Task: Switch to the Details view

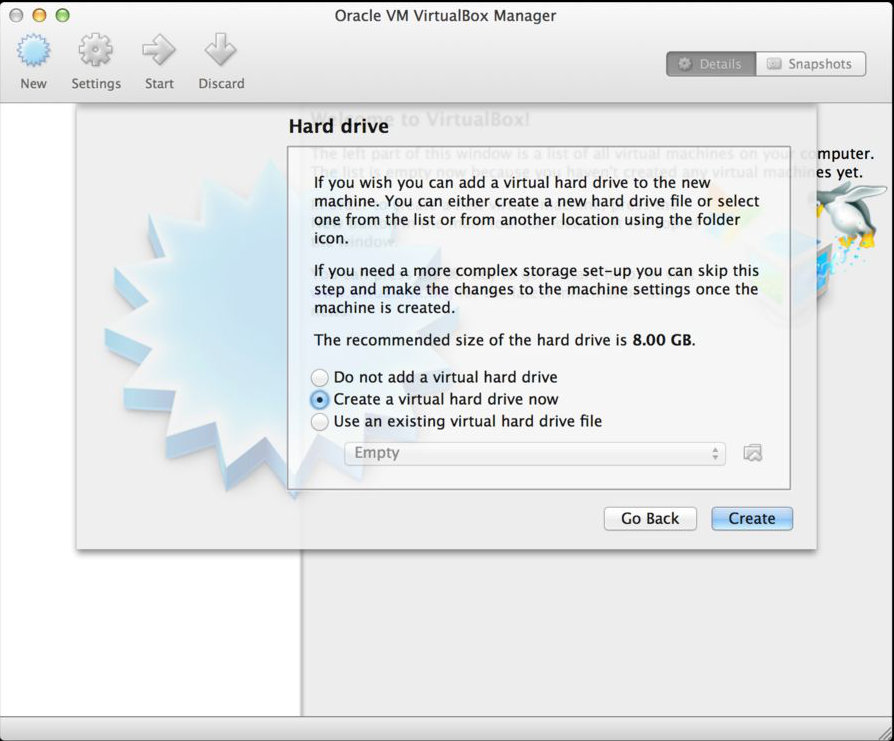Action: 711,64
